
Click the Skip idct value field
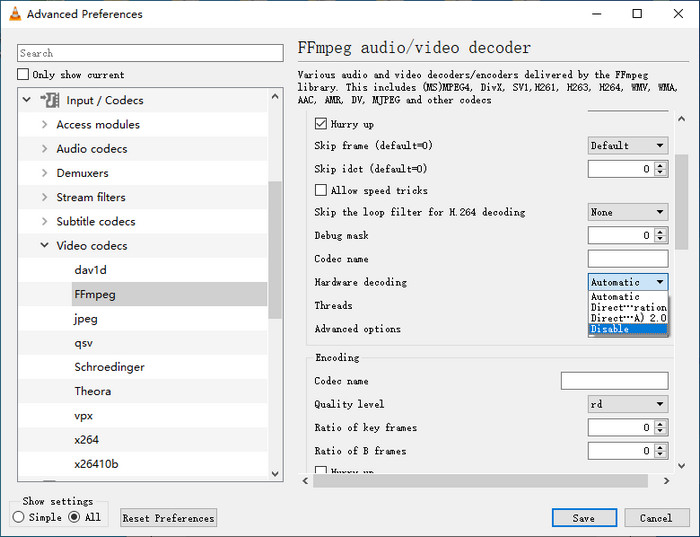tap(621, 169)
